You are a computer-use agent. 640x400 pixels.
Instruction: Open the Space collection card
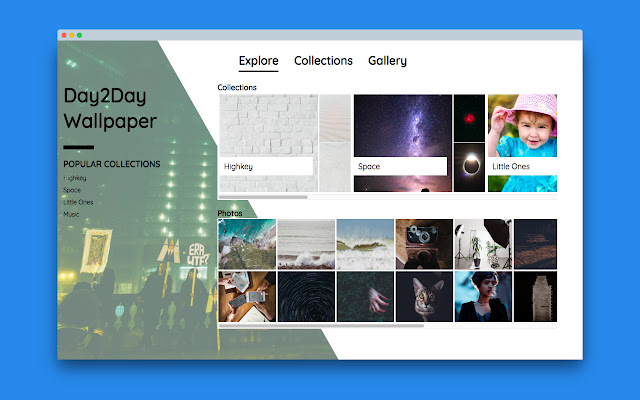tap(419, 143)
